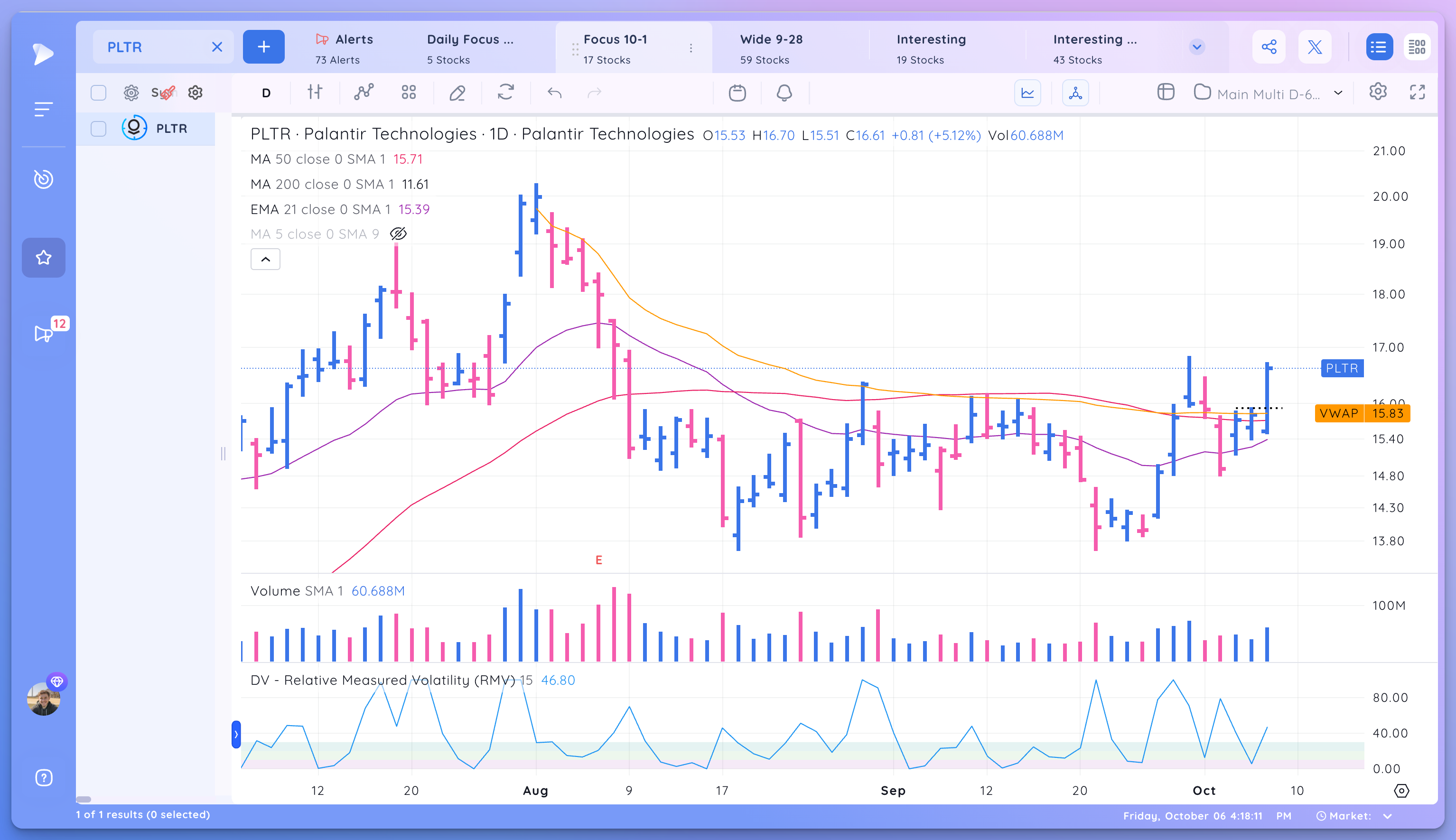The width and height of the screenshot is (1456, 840).
Task: Click MA 50 close indicator label
Action: coord(317,159)
